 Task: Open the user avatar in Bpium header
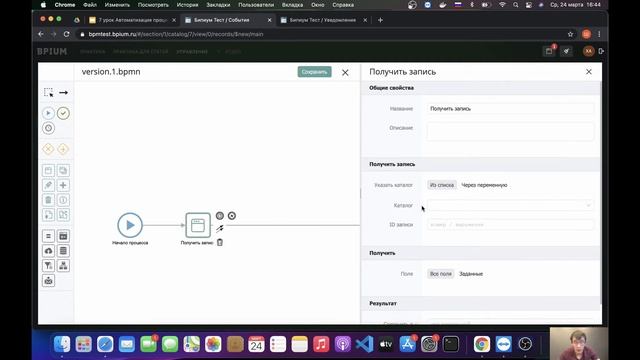pos(588,51)
